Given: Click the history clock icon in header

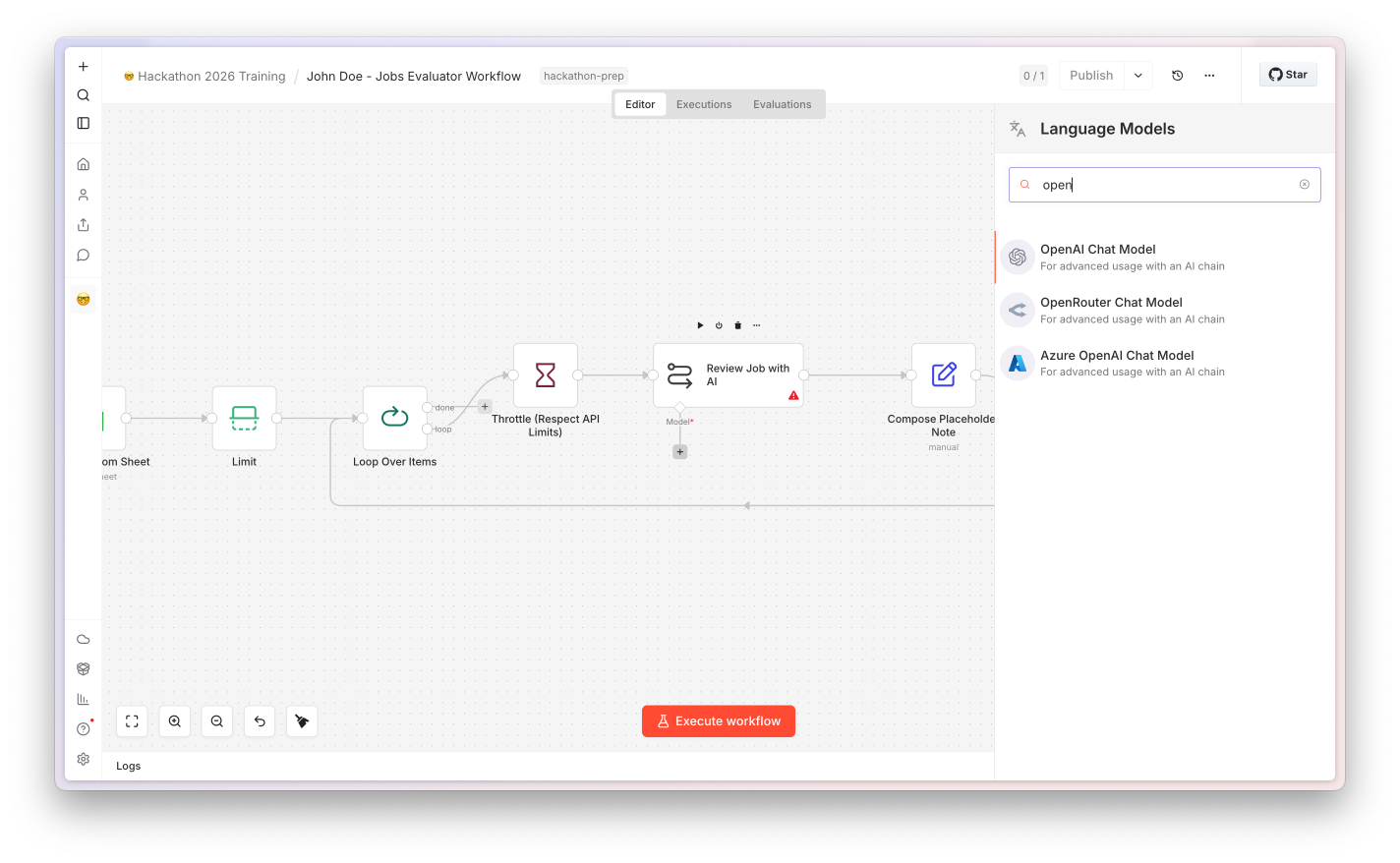Looking at the screenshot, I should click(1177, 76).
